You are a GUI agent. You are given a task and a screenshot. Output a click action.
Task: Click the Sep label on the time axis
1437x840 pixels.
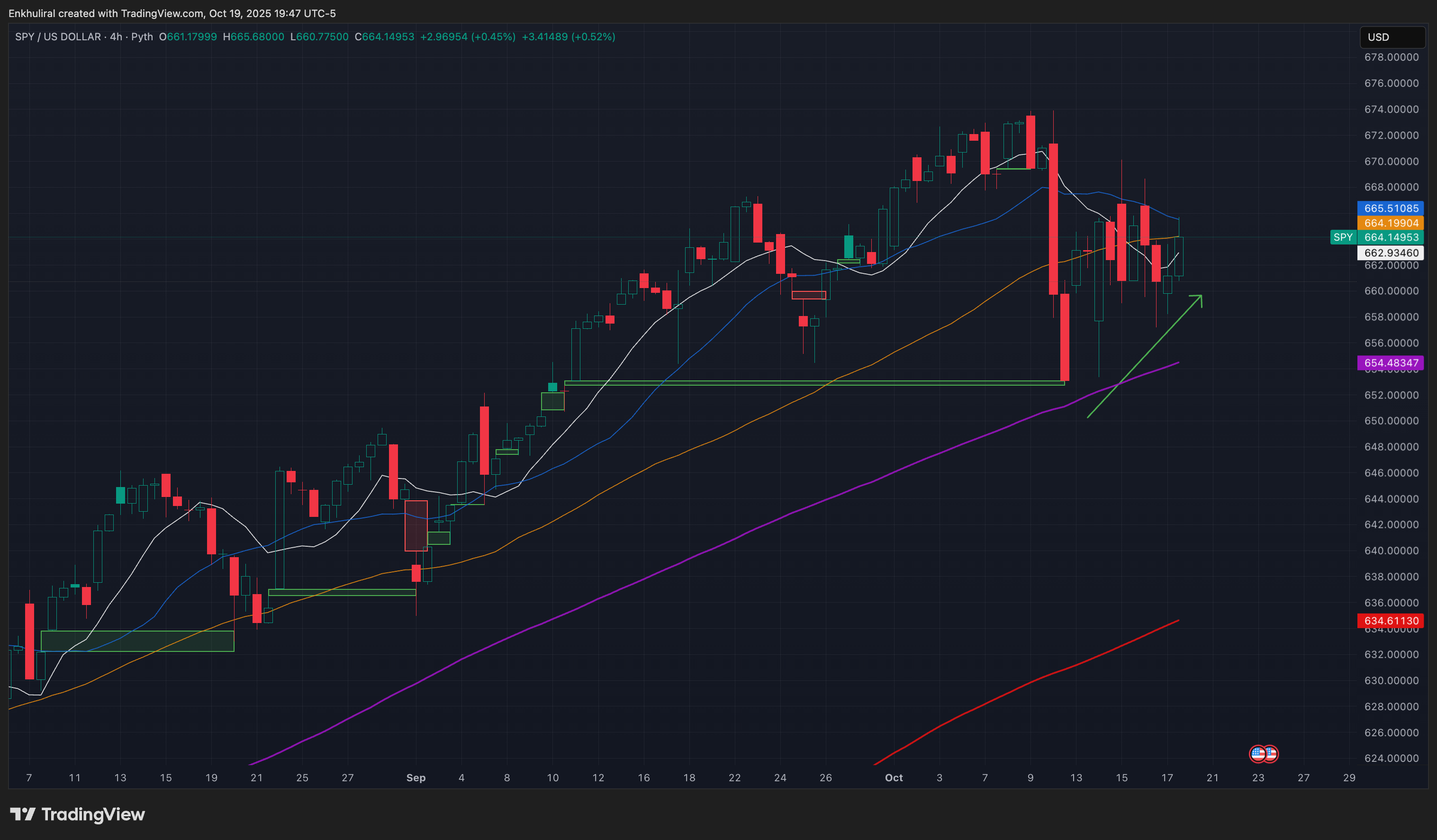pyautogui.click(x=416, y=777)
